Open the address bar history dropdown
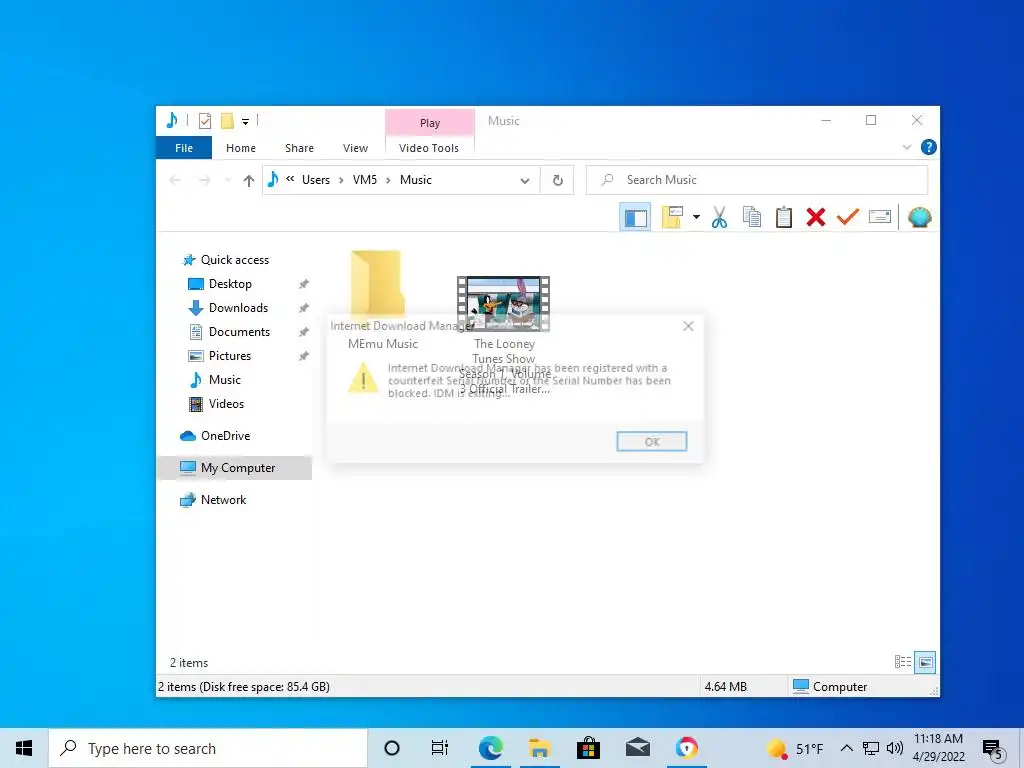This screenshot has height=768, width=1024. [x=524, y=180]
